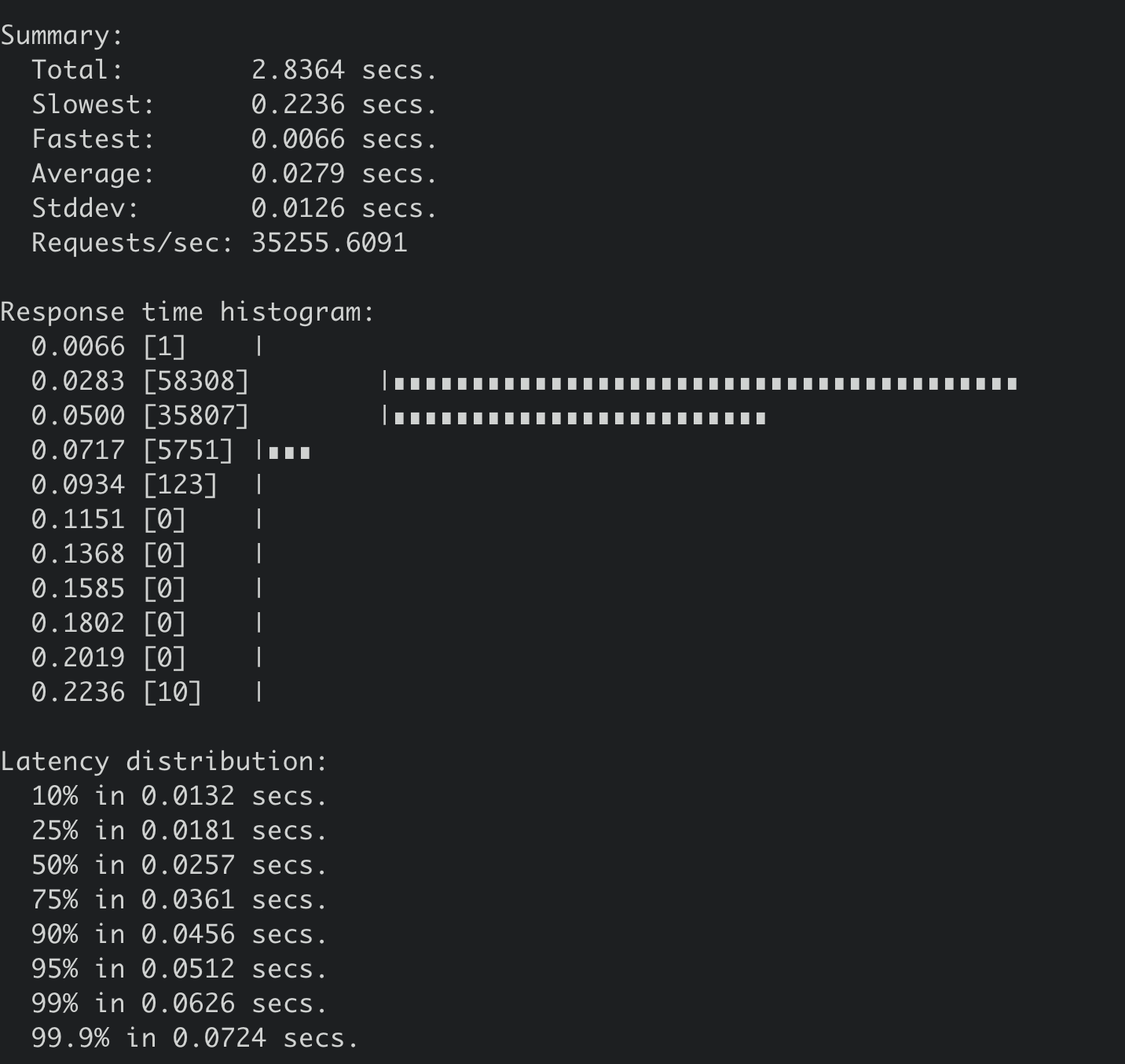Select the 90% in 0.0456 secs line
The width and height of the screenshot is (1125, 1064).
pos(179,935)
